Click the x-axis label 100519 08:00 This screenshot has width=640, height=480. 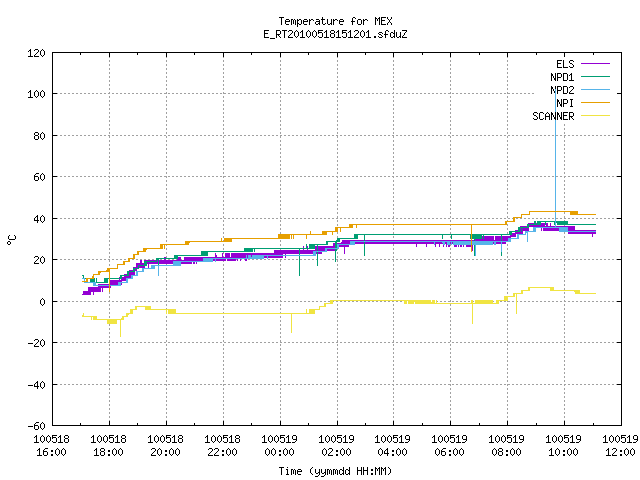507,445
